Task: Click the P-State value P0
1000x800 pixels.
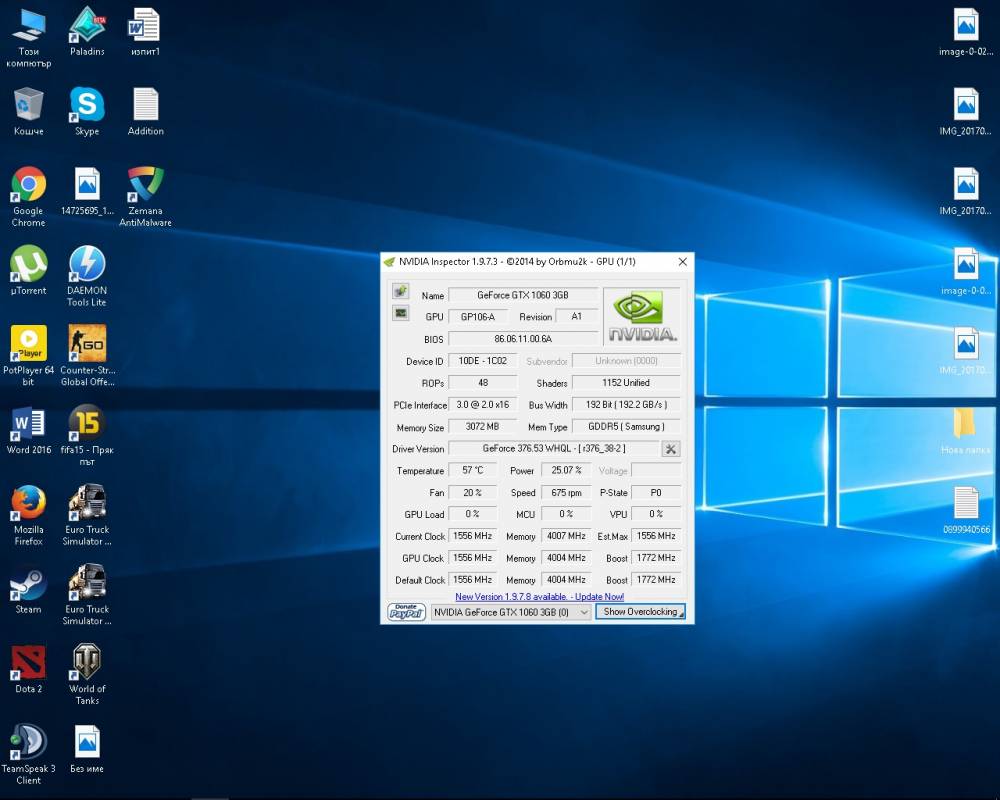Action: (x=656, y=493)
